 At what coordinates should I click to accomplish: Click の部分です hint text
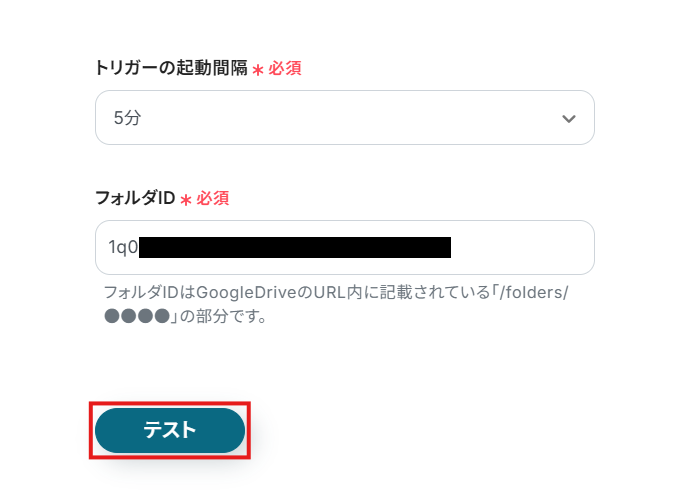click(223, 316)
